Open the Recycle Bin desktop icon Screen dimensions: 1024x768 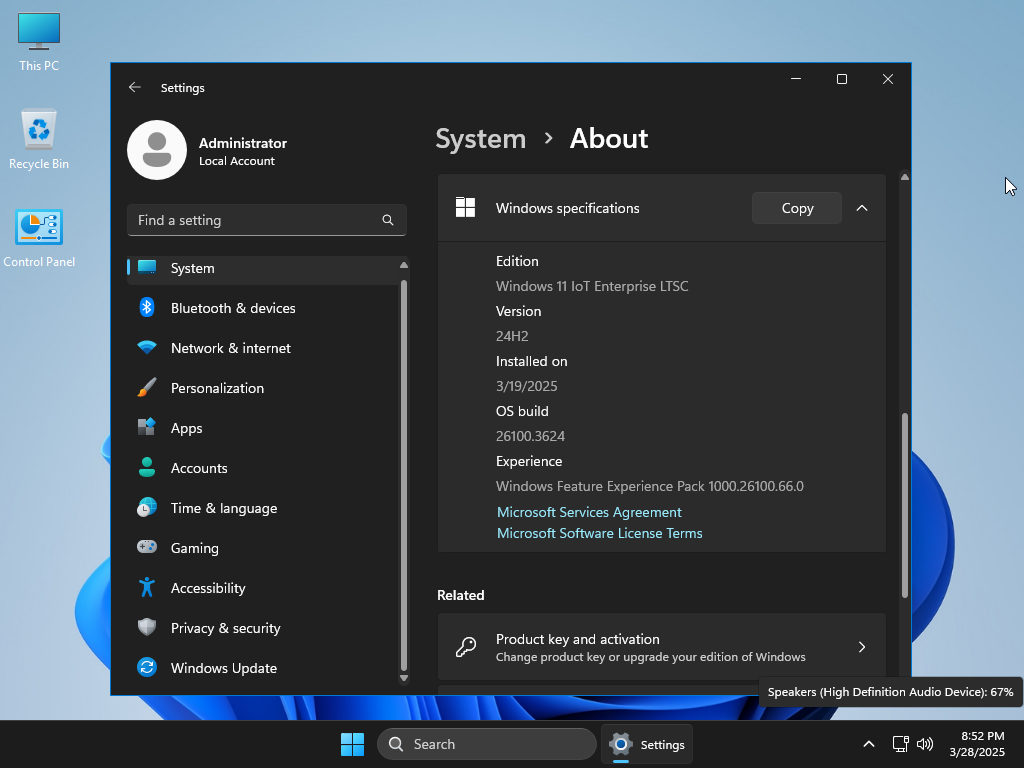(39, 138)
